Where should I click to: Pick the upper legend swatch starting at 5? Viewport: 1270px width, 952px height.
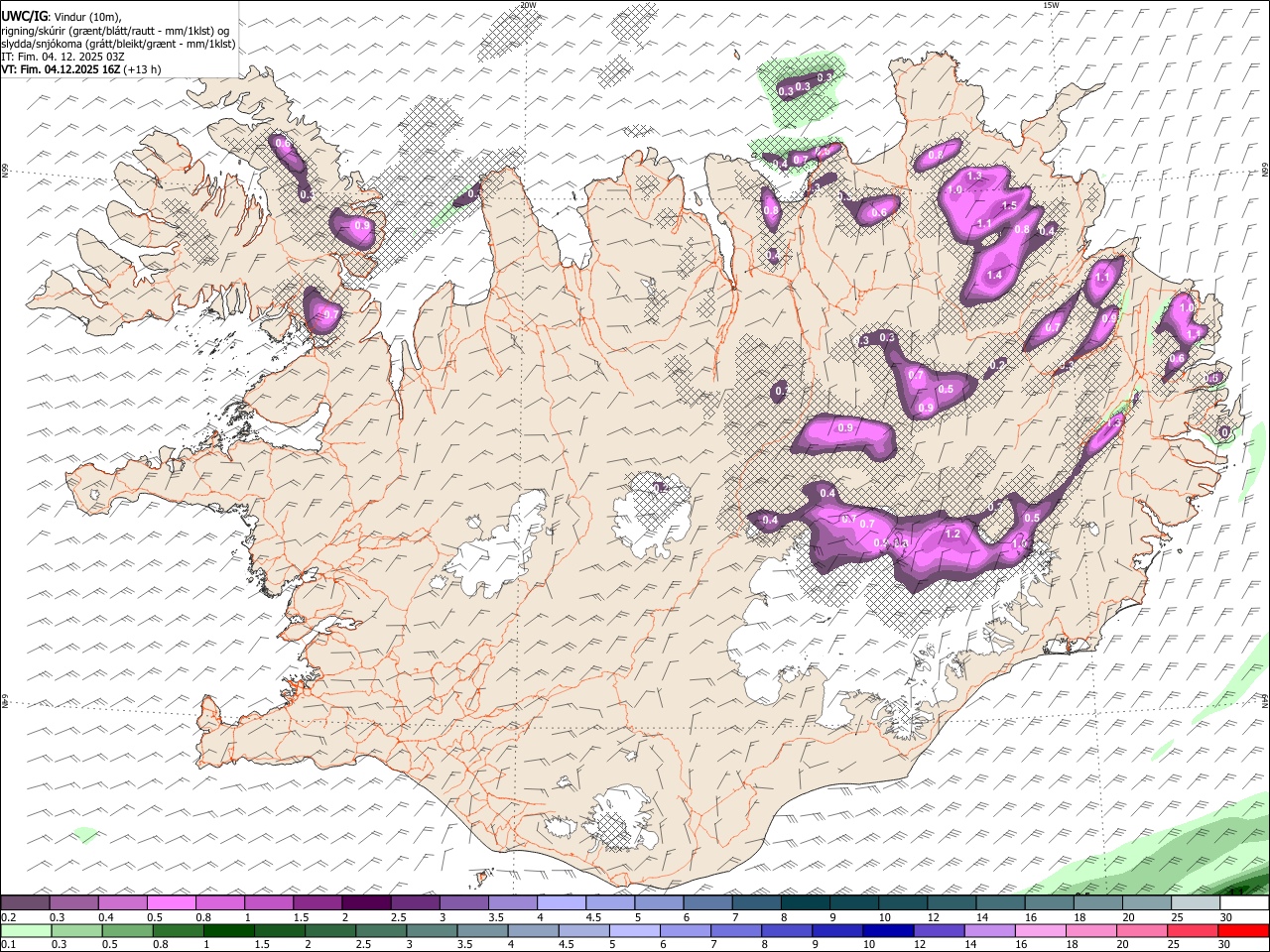[658, 903]
